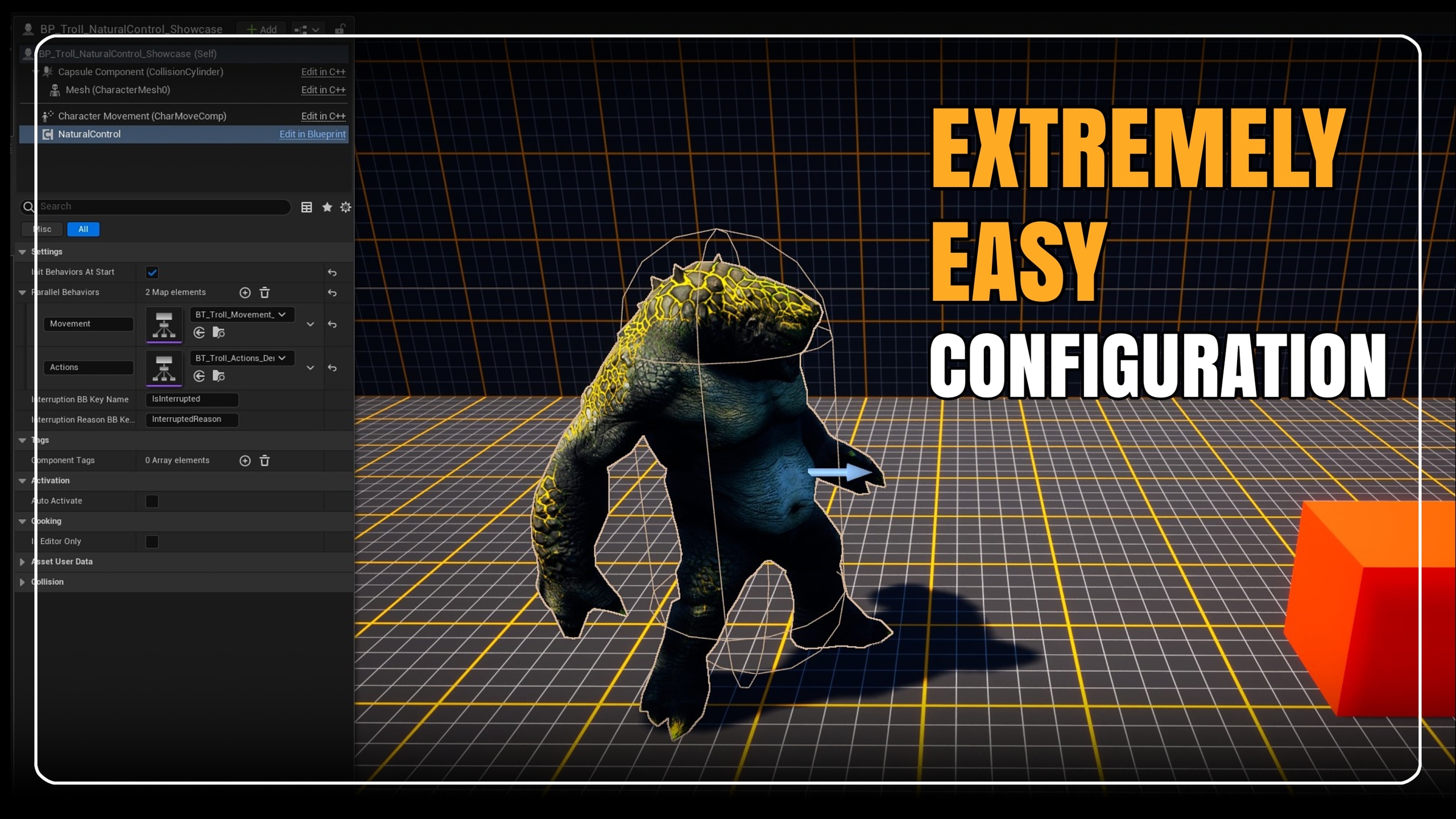Viewport: 1456px width, 819px height.
Task: Click the IsInterrupted key name field
Action: click(192, 399)
